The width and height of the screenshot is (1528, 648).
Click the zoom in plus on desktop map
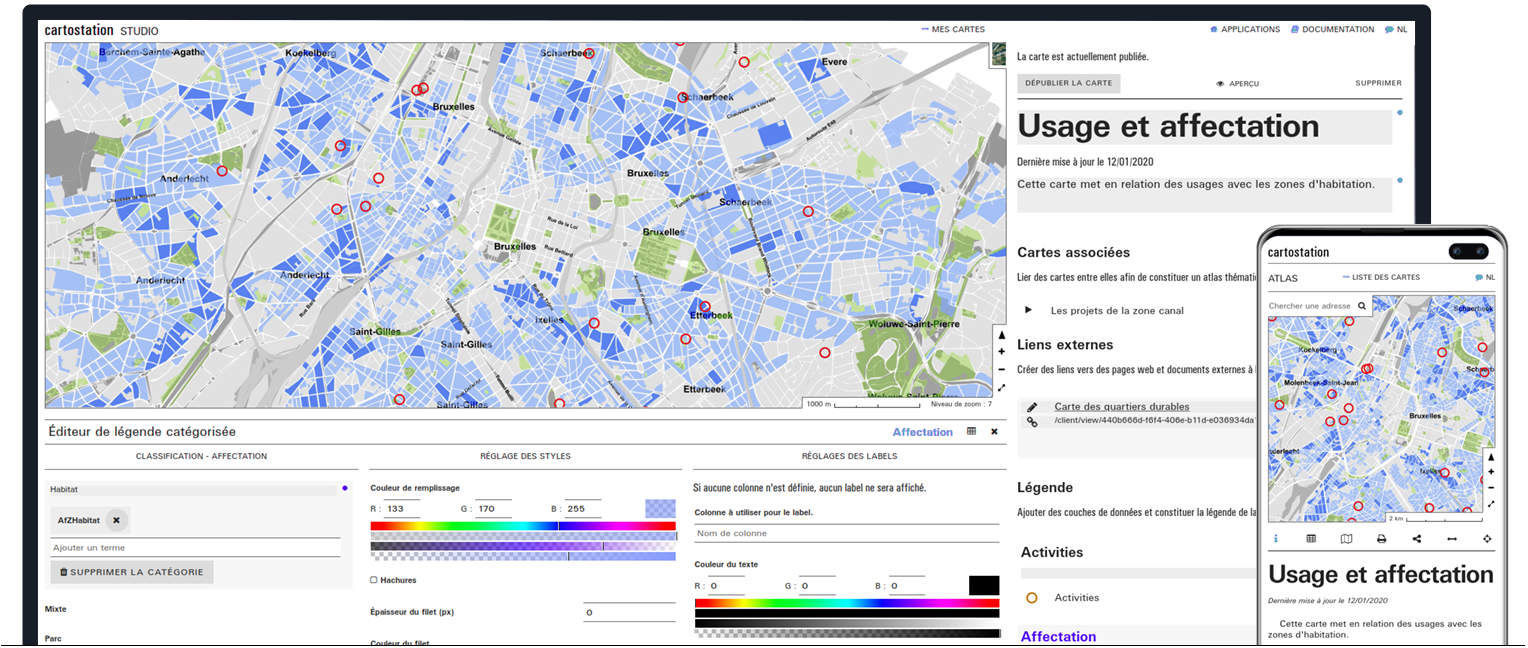coord(1001,352)
